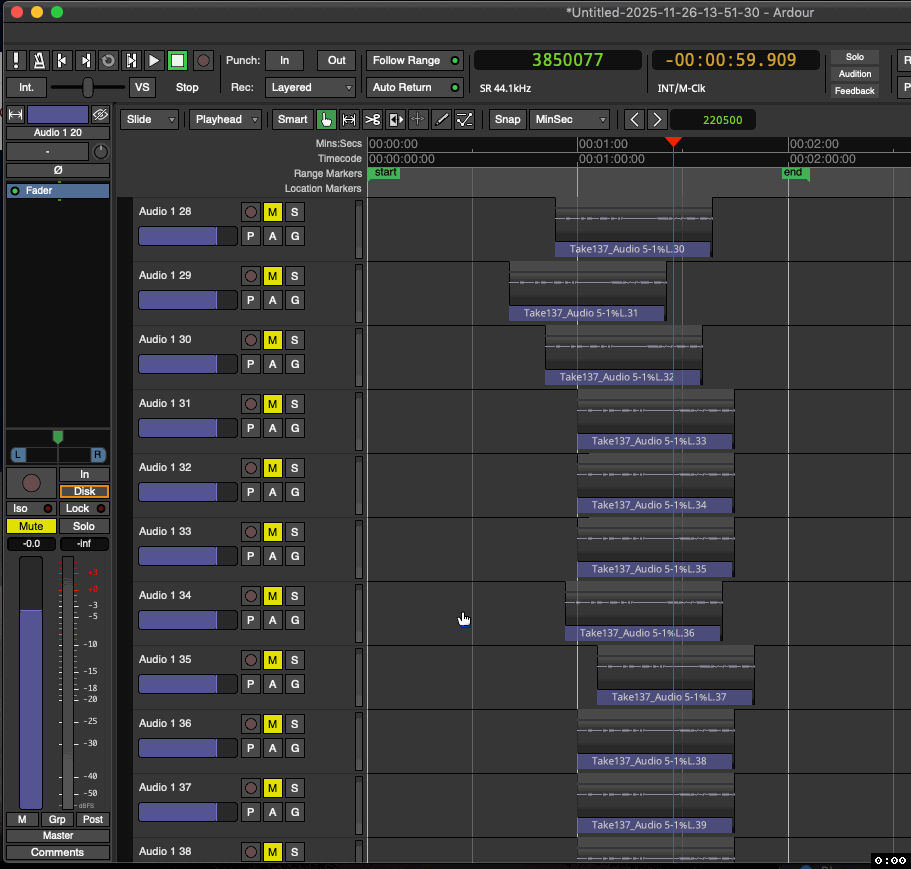Open the Slide edit mode dropdown

(x=150, y=120)
